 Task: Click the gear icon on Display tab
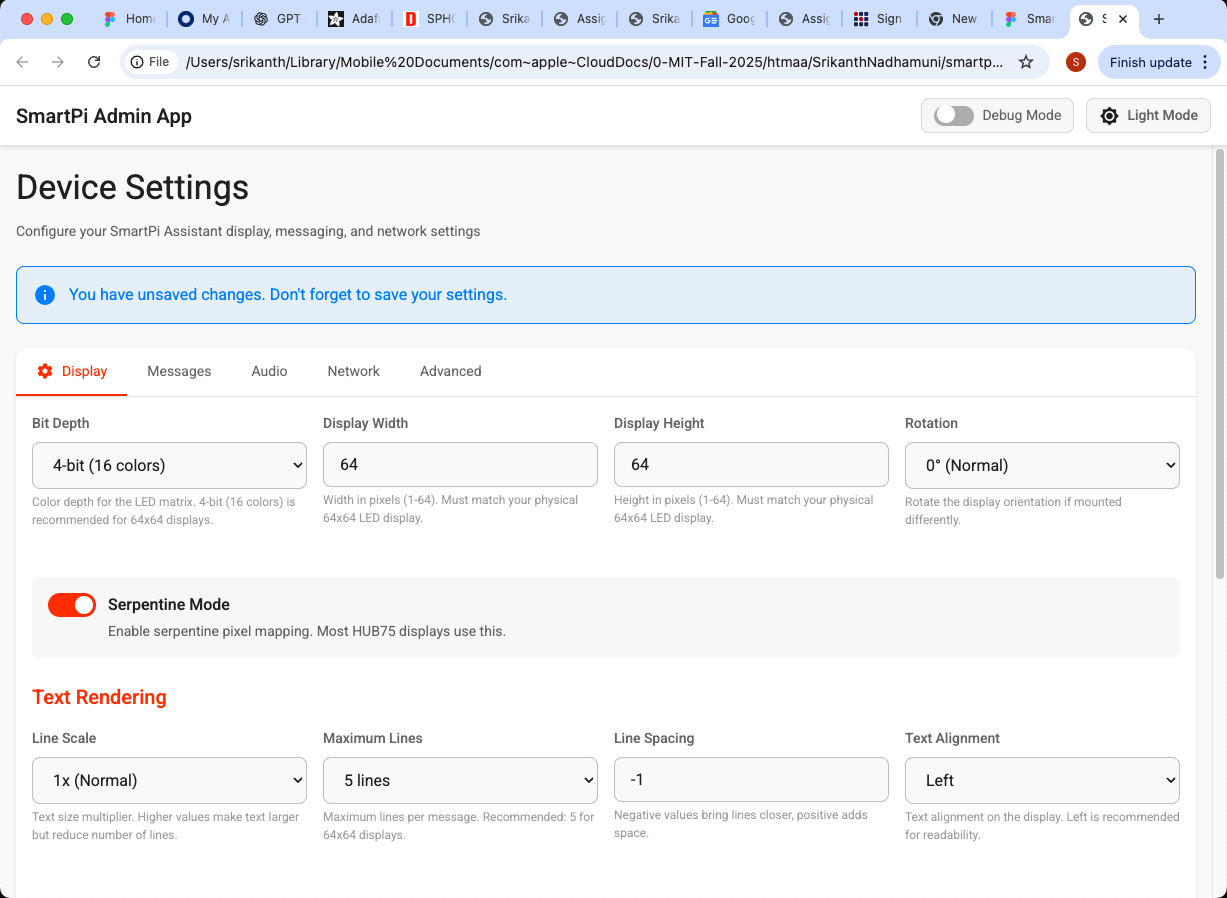click(45, 371)
